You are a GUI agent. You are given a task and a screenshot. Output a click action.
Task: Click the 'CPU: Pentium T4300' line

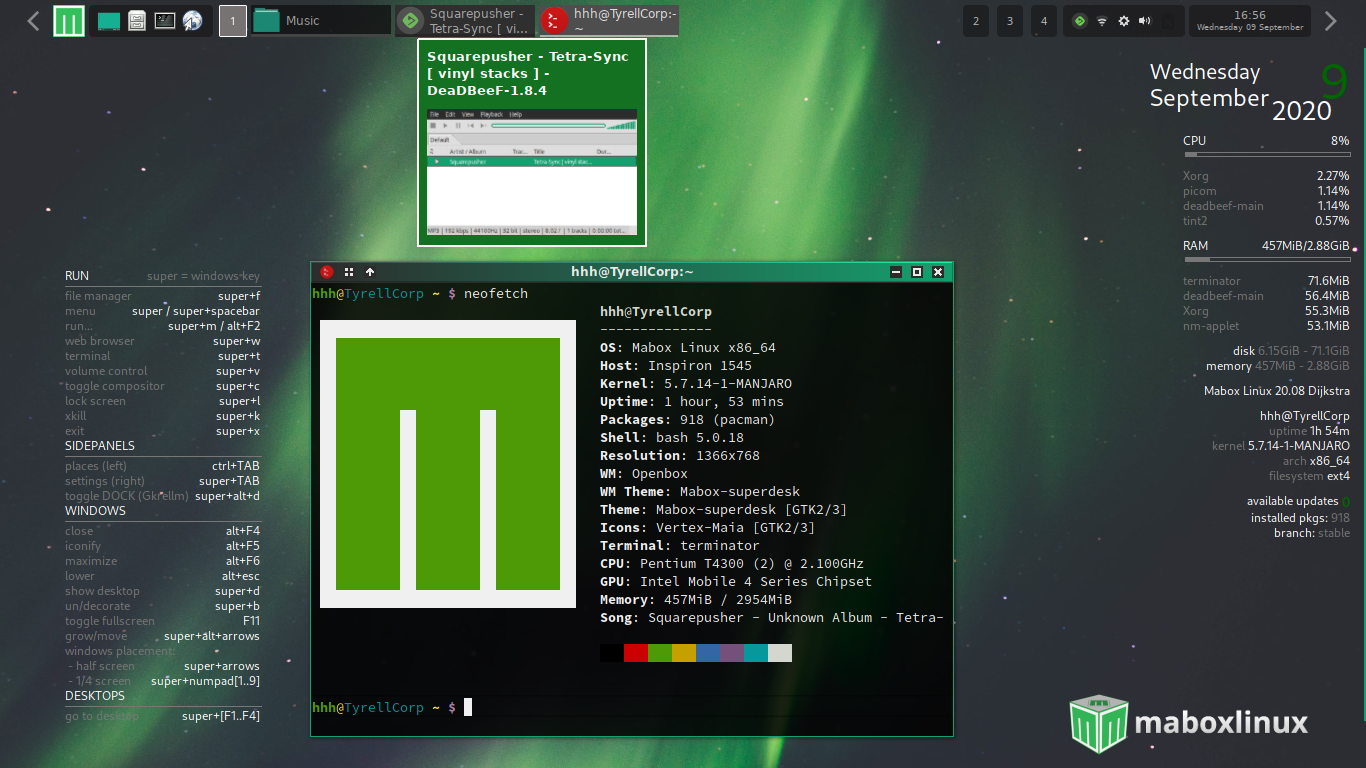(732, 563)
